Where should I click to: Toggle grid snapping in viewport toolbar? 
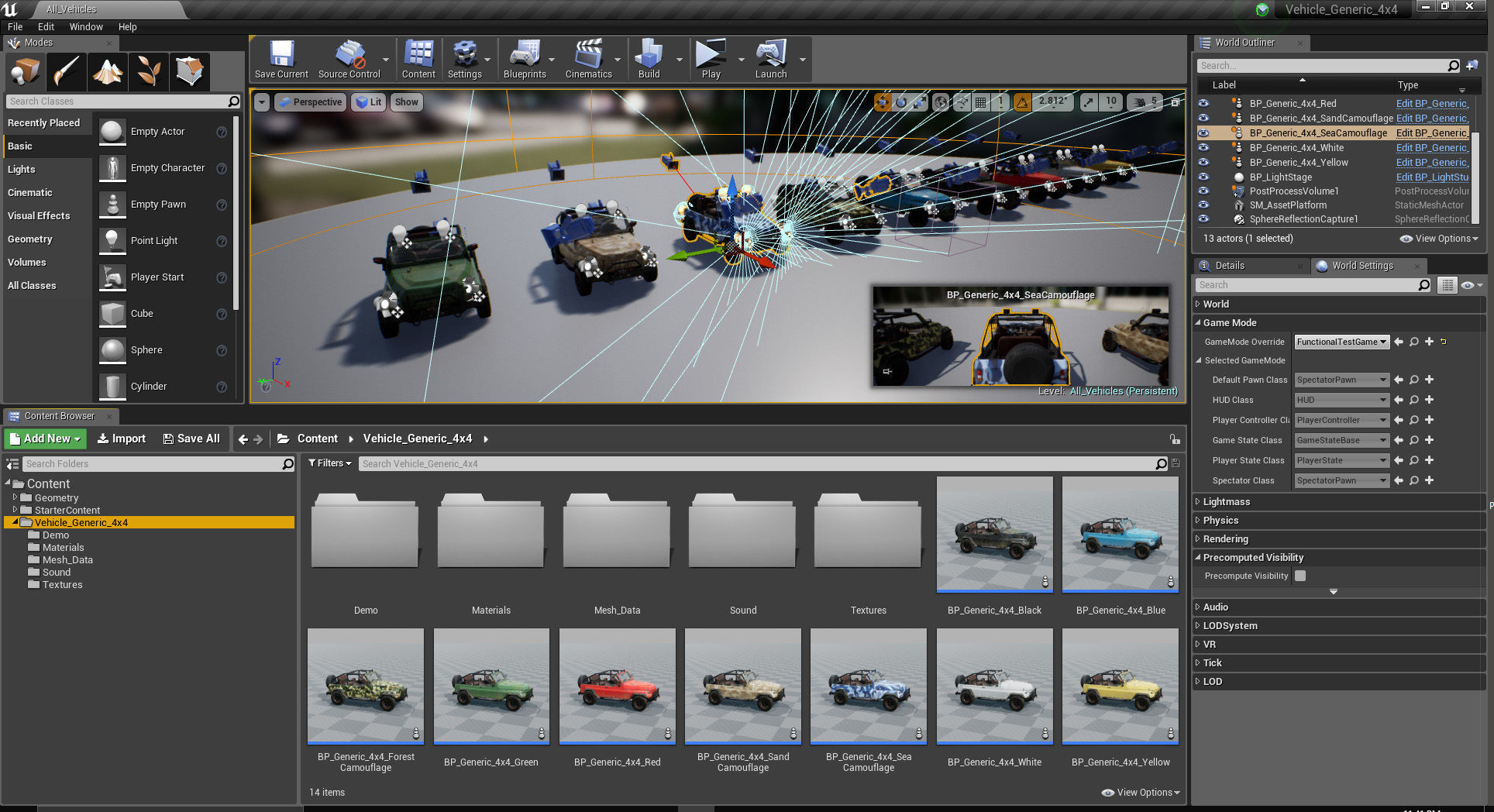(981, 102)
